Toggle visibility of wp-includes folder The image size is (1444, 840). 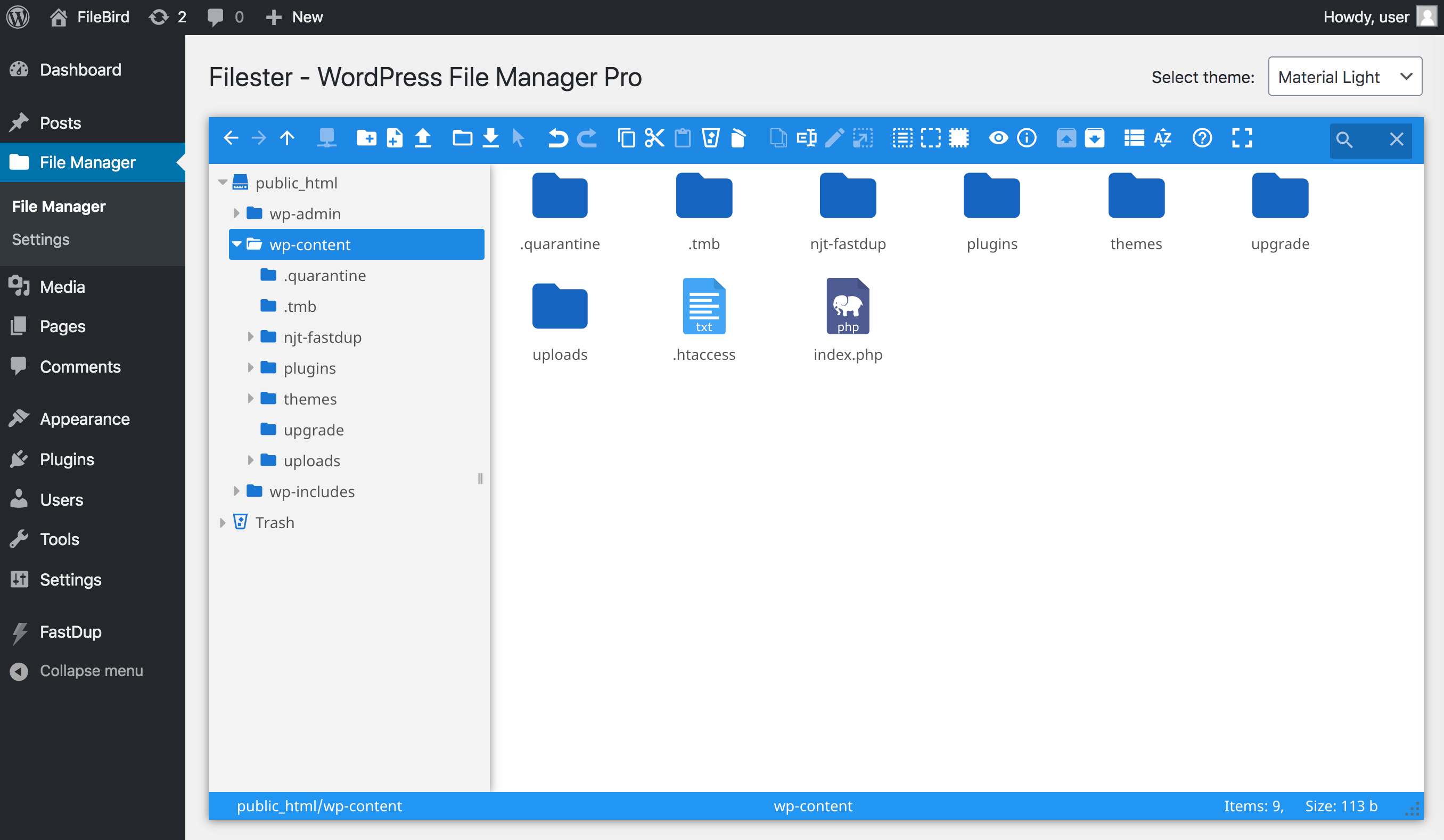tap(235, 491)
